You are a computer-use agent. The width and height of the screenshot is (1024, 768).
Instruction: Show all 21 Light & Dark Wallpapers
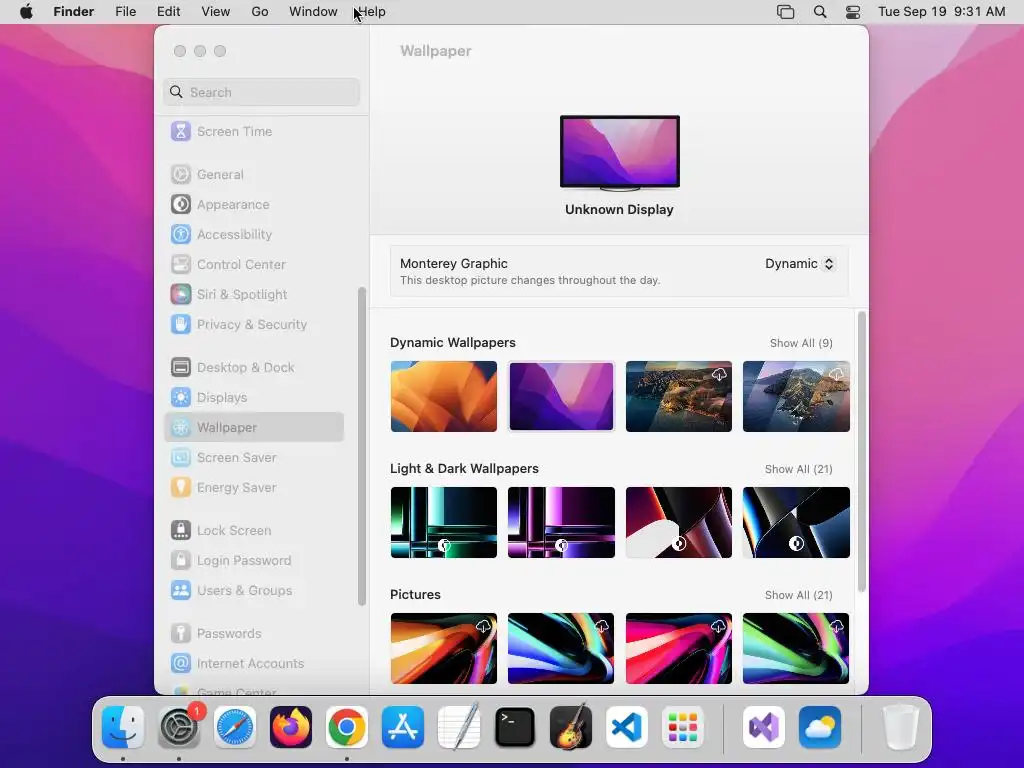click(x=798, y=469)
